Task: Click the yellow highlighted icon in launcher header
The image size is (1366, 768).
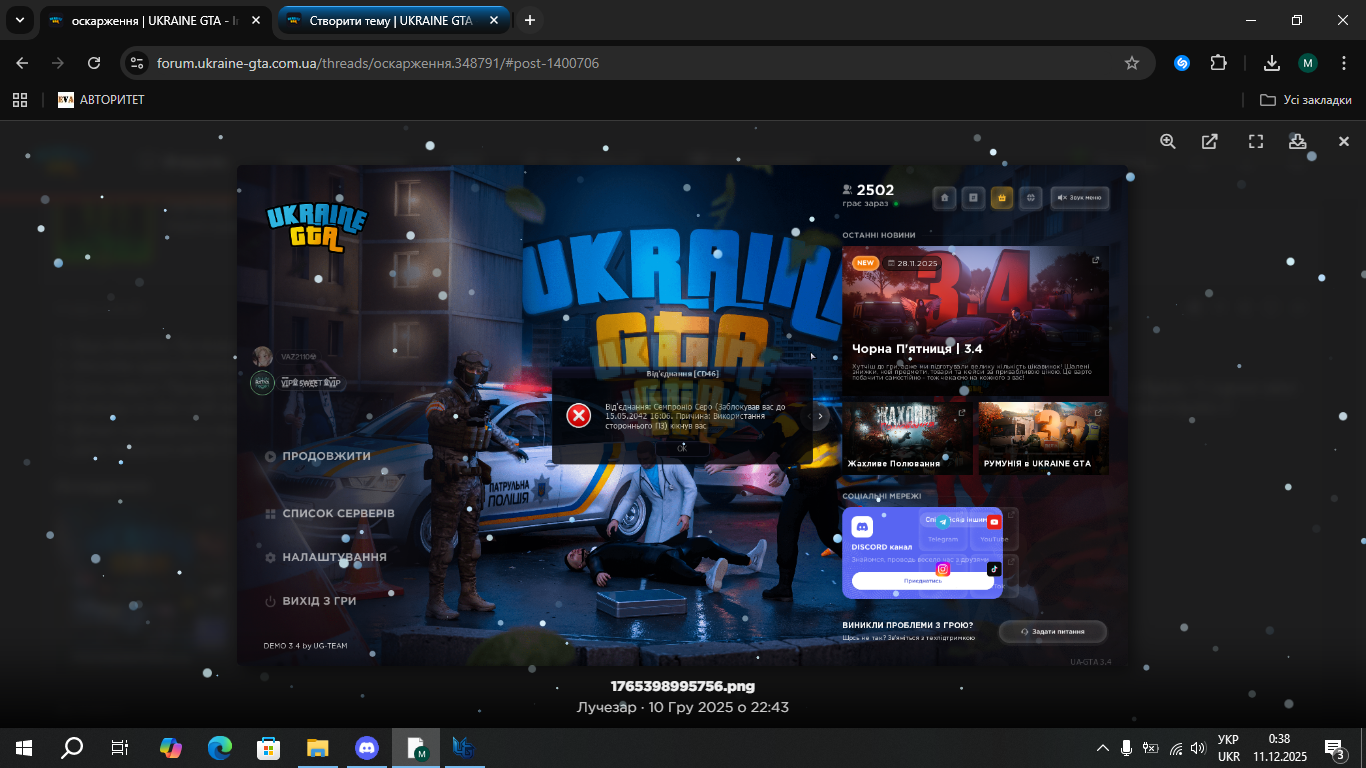Action: click(1001, 198)
